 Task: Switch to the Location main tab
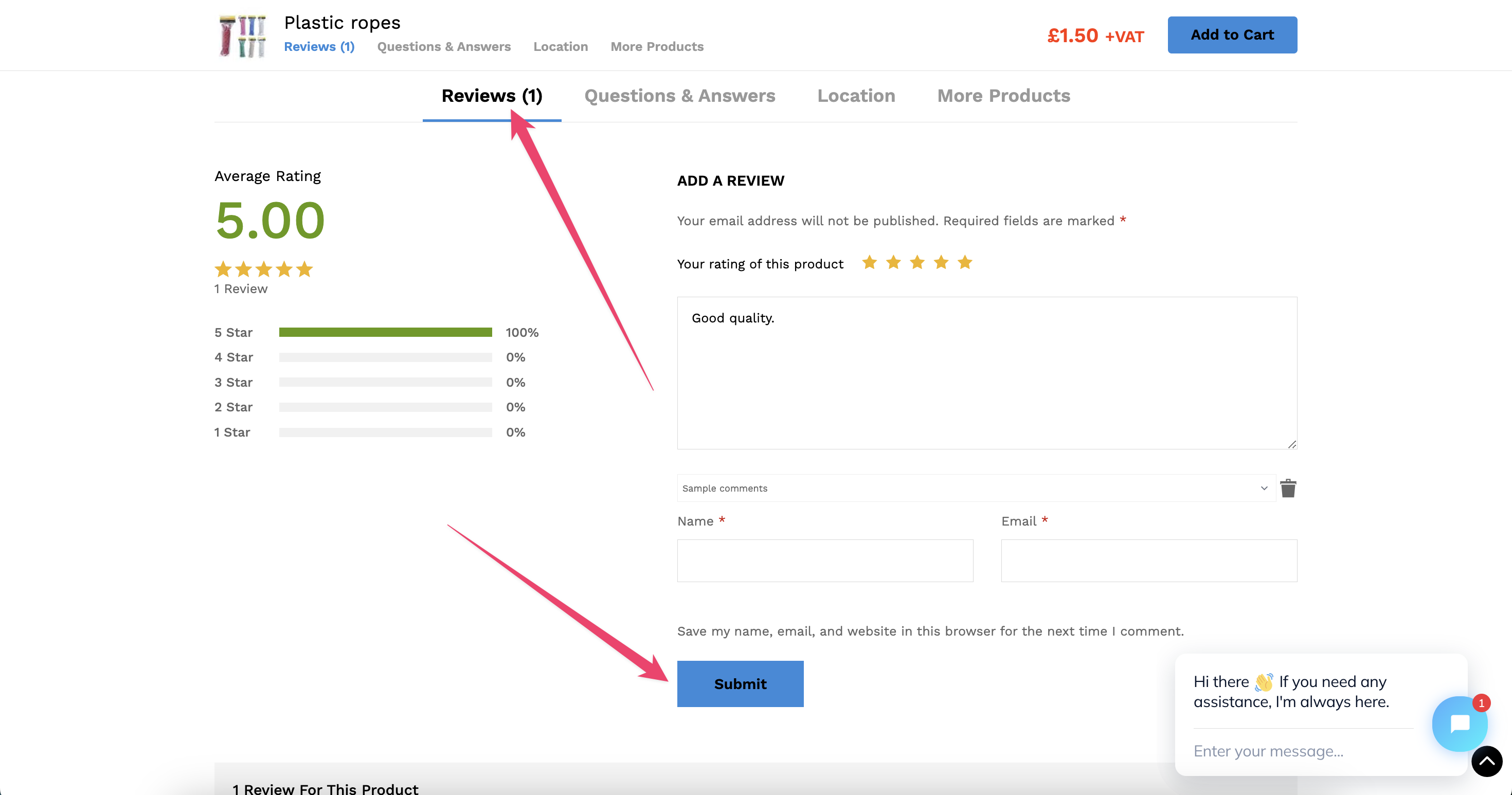click(x=856, y=96)
